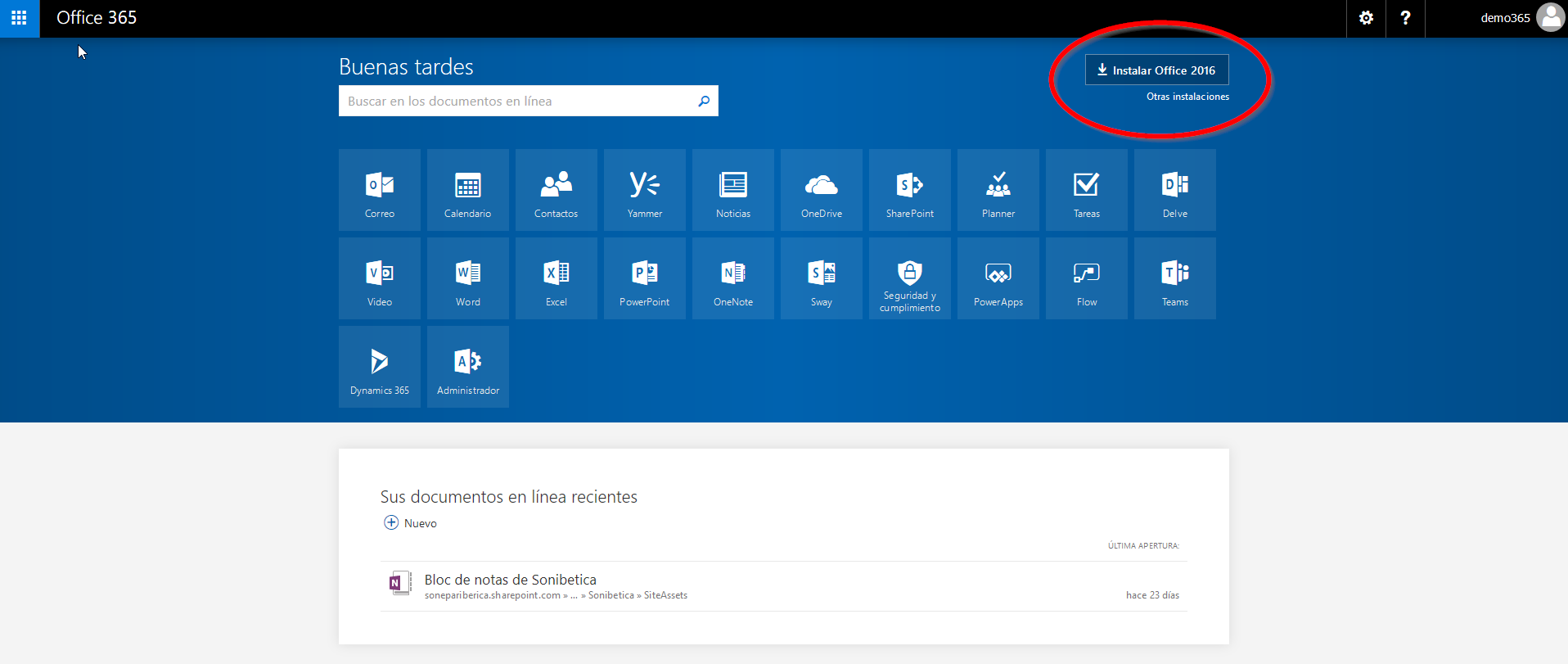Open the Otras instalaciones link

[x=1187, y=97]
